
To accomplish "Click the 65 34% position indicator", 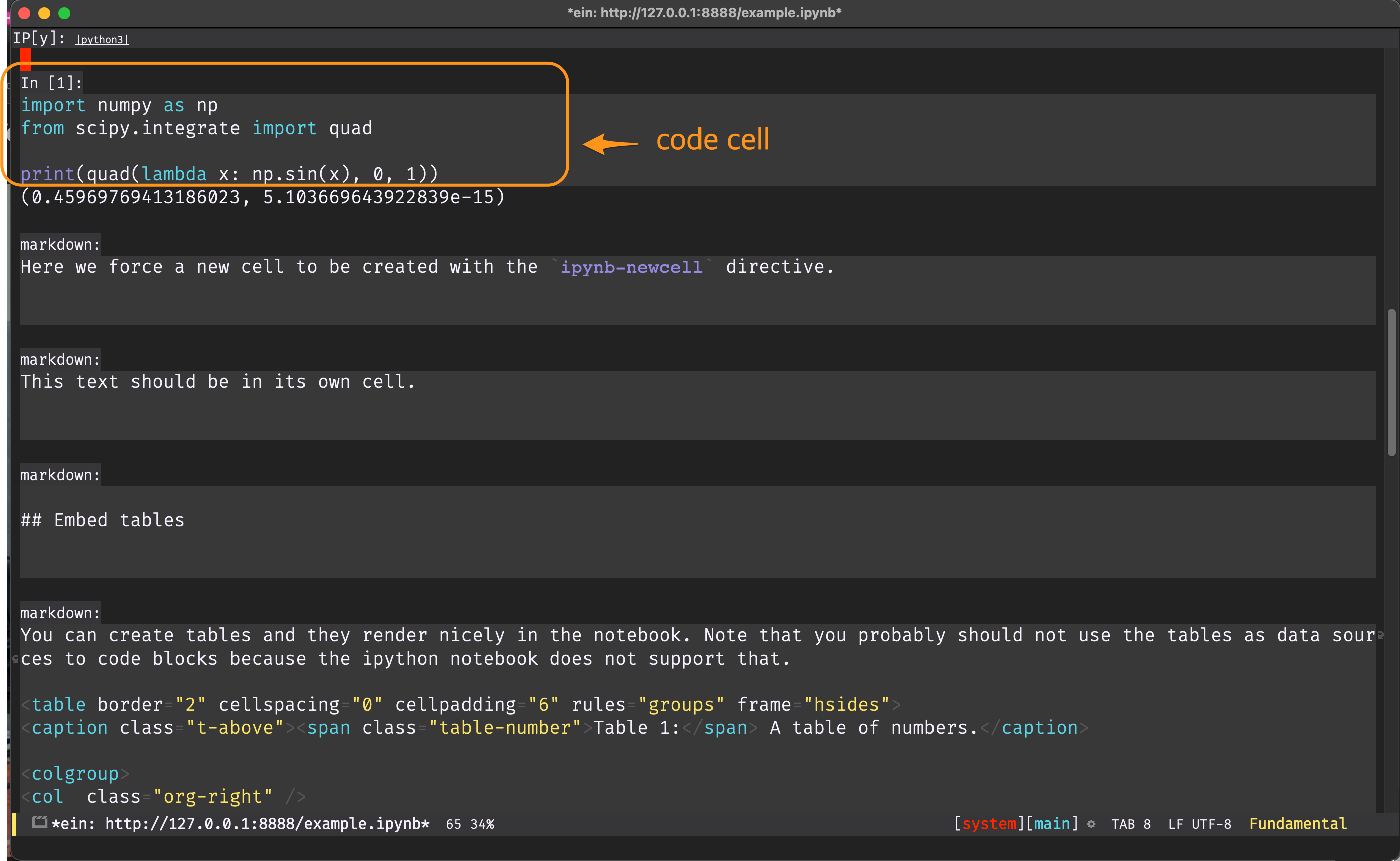I will 470,824.
